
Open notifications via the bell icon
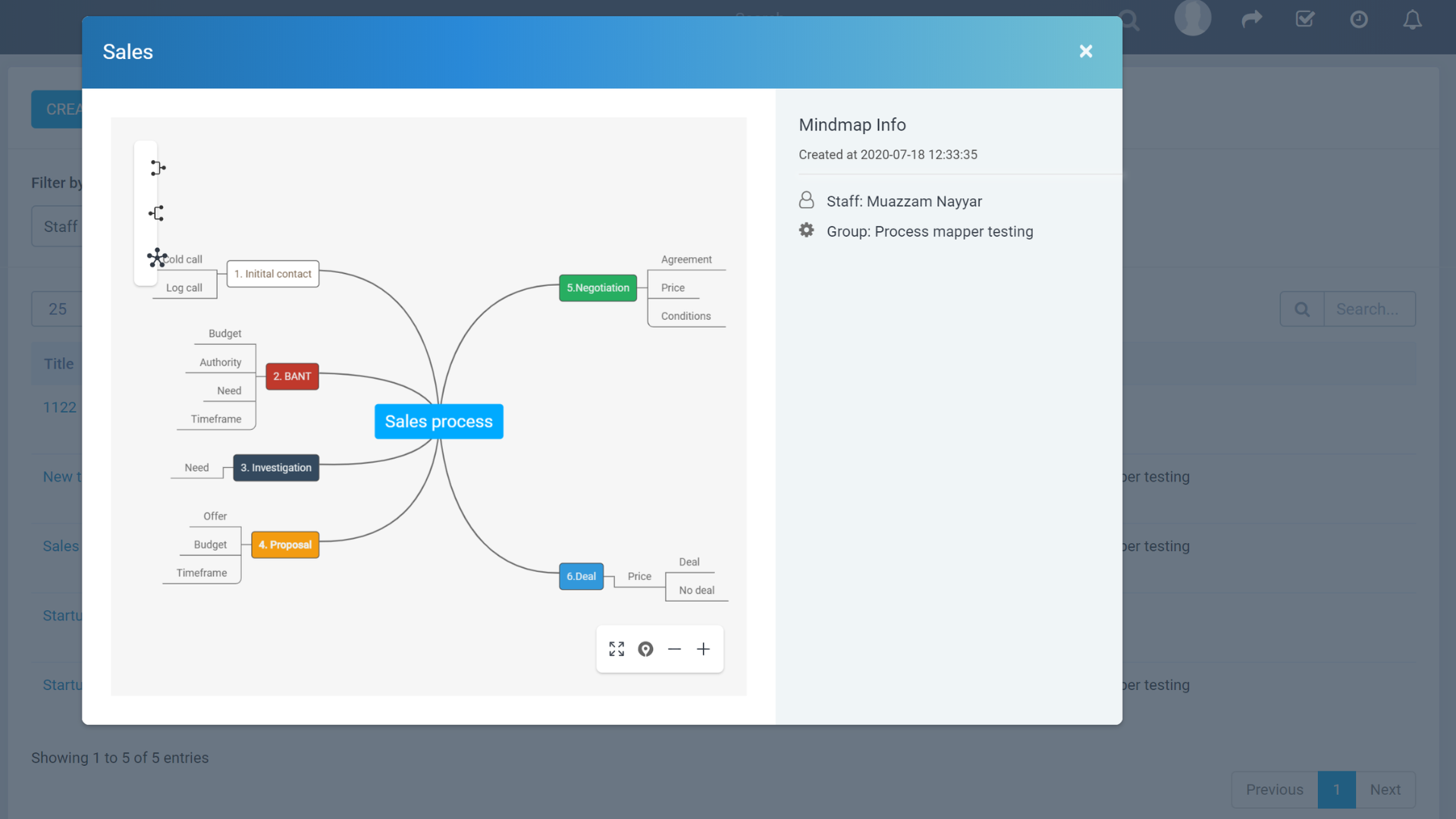click(x=1413, y=19)
